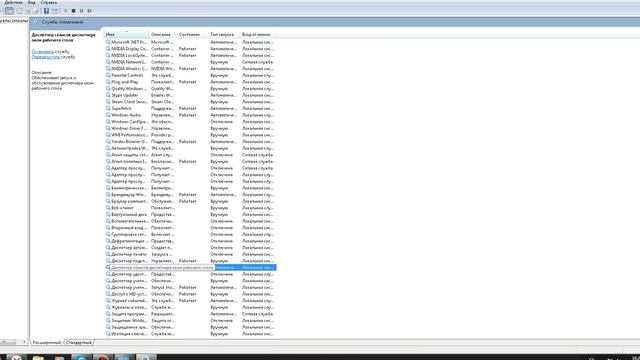Screen dimensions: 640x360
Task: Open Skype from the taskbar
Action: point(81,357)
